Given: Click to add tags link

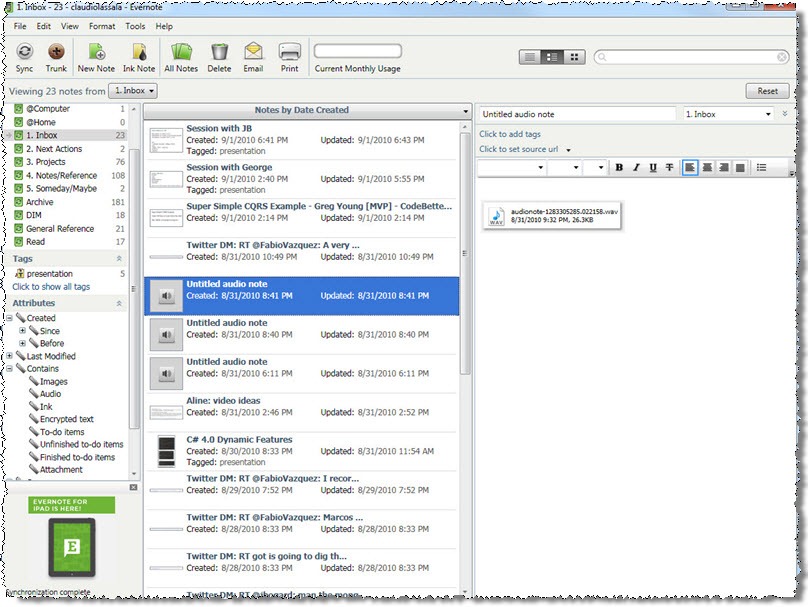Looking at the screenshot, I should tap(510, 134).
